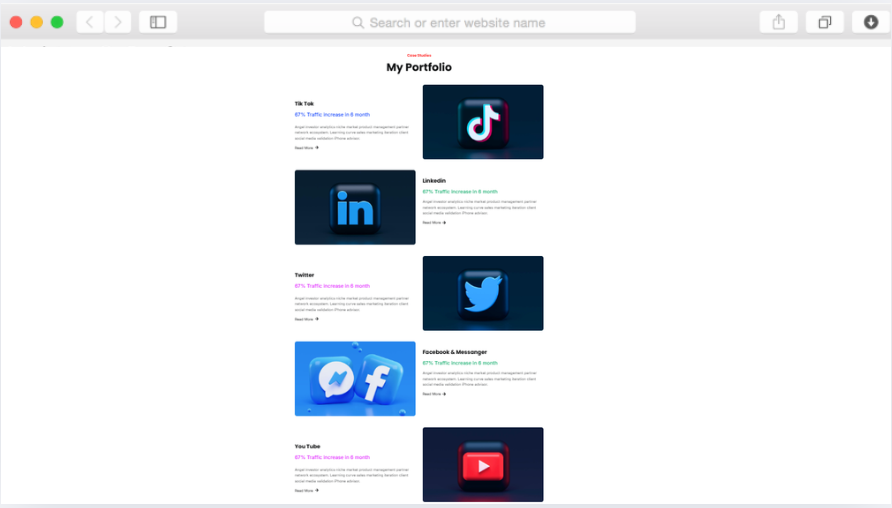This screenshot has height=508, width=892.
Task: Open the downloads icon
Action: click(x=870, y=22)
